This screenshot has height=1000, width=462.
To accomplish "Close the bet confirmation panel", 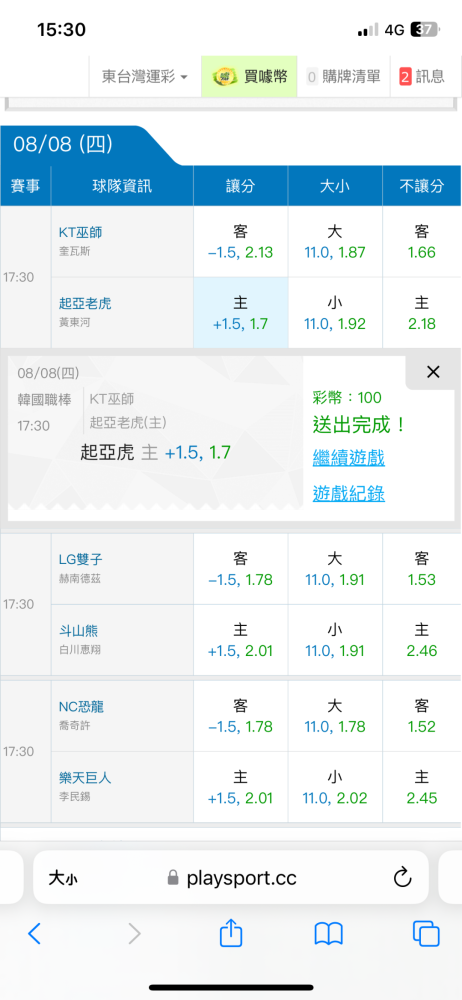I will (x=433, y=372).
